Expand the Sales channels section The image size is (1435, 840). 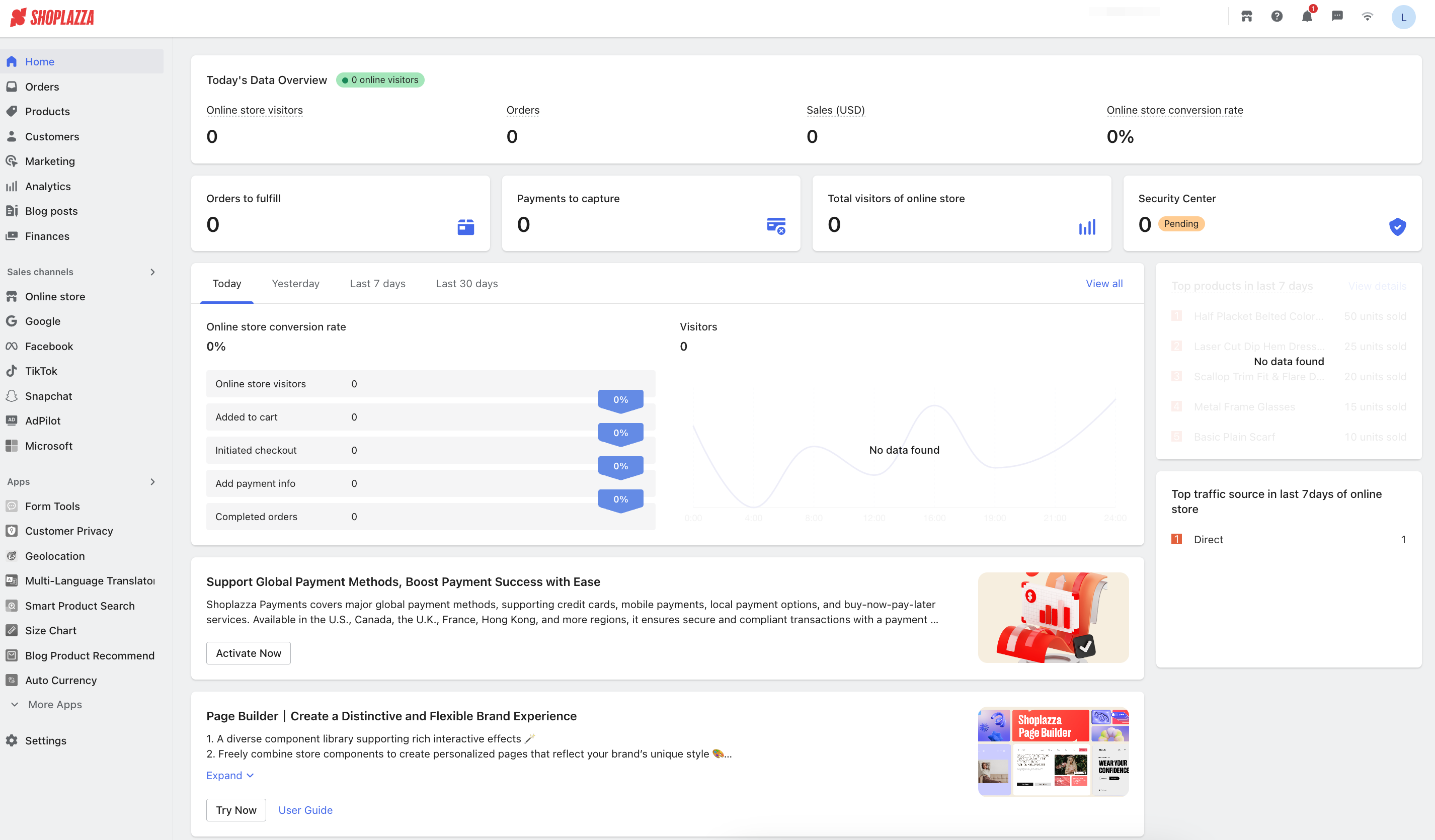click(x=152, y=272)
